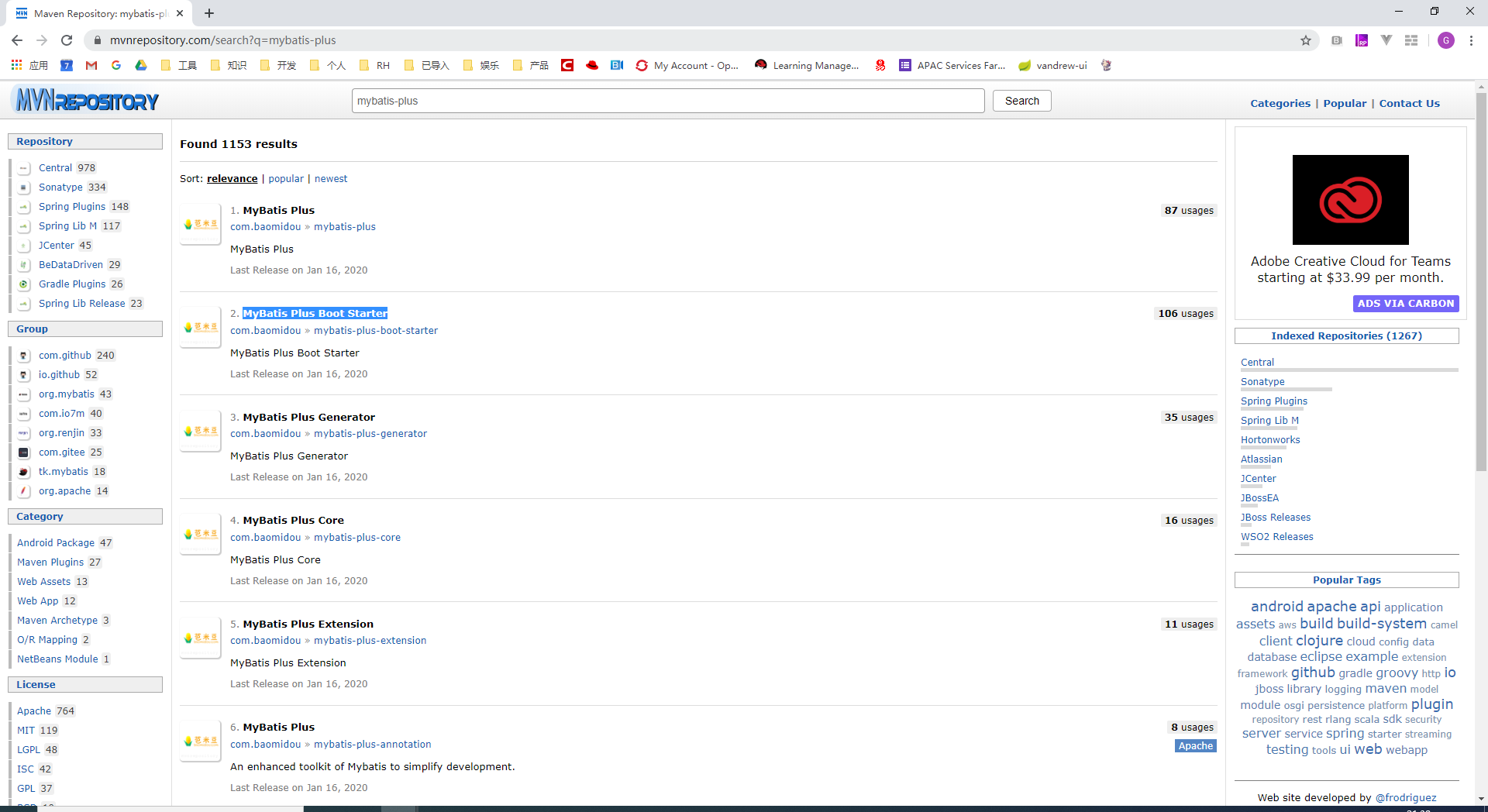The height and width of the screenshot is (812, 1488).
Task: Click the B extension icon beside the star
Action: (x=1337, y=40)
